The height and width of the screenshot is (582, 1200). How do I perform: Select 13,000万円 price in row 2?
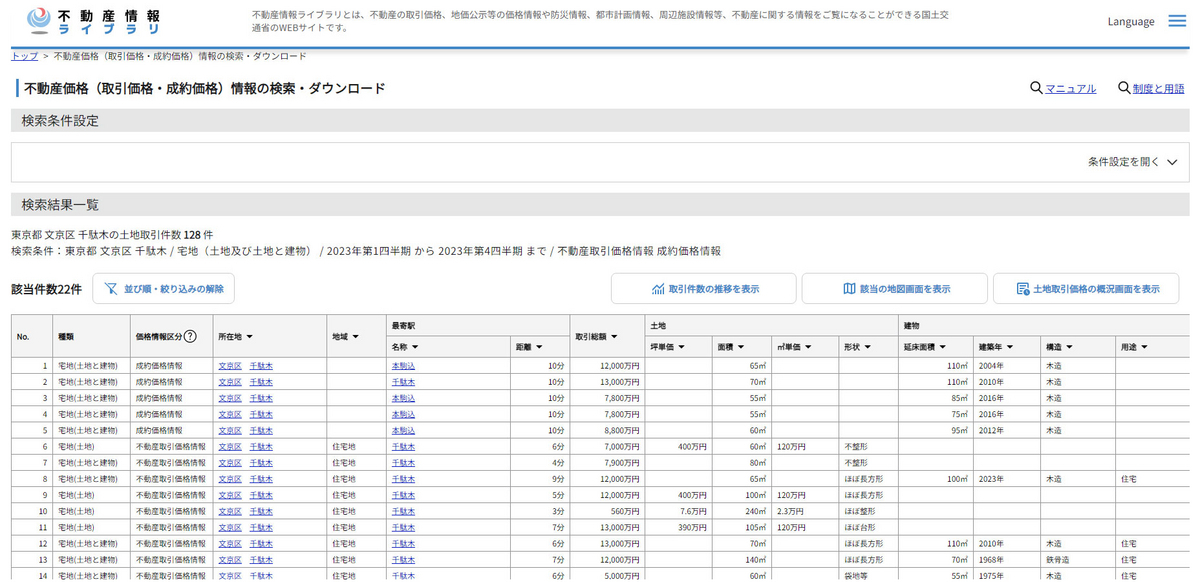pyautogui.click(x=620, y=382)
